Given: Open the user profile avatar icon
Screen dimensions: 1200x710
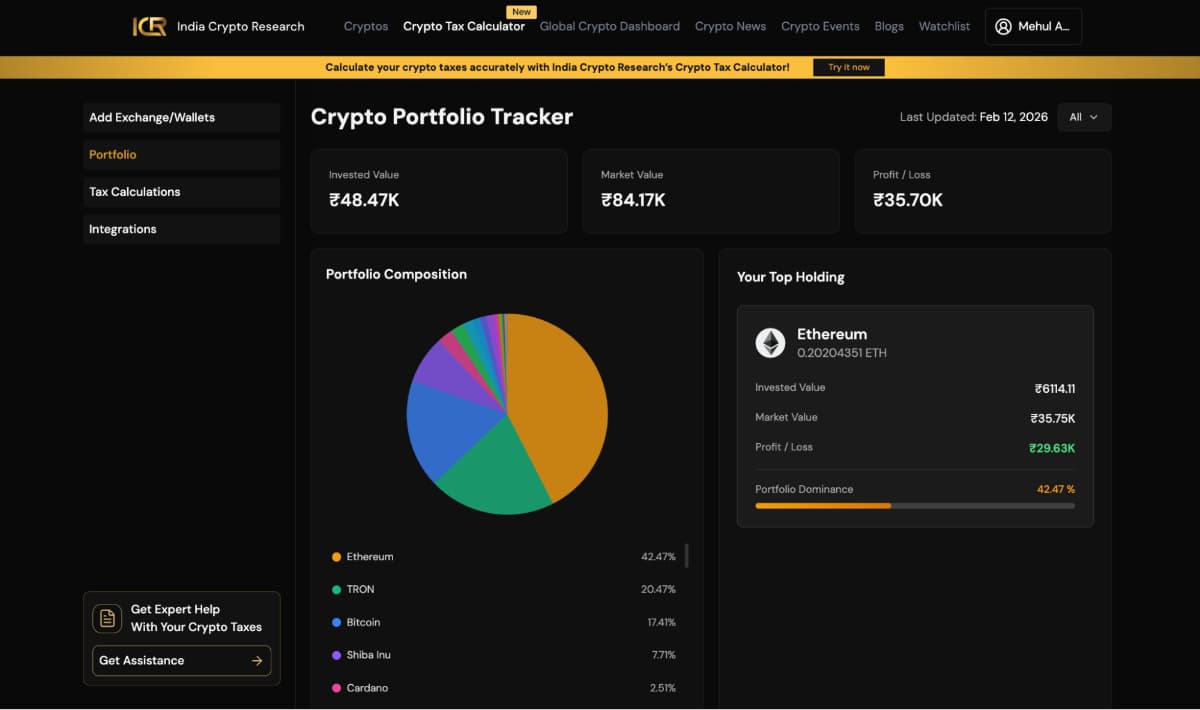Looking at the screenshot, I should point(1004,27).
